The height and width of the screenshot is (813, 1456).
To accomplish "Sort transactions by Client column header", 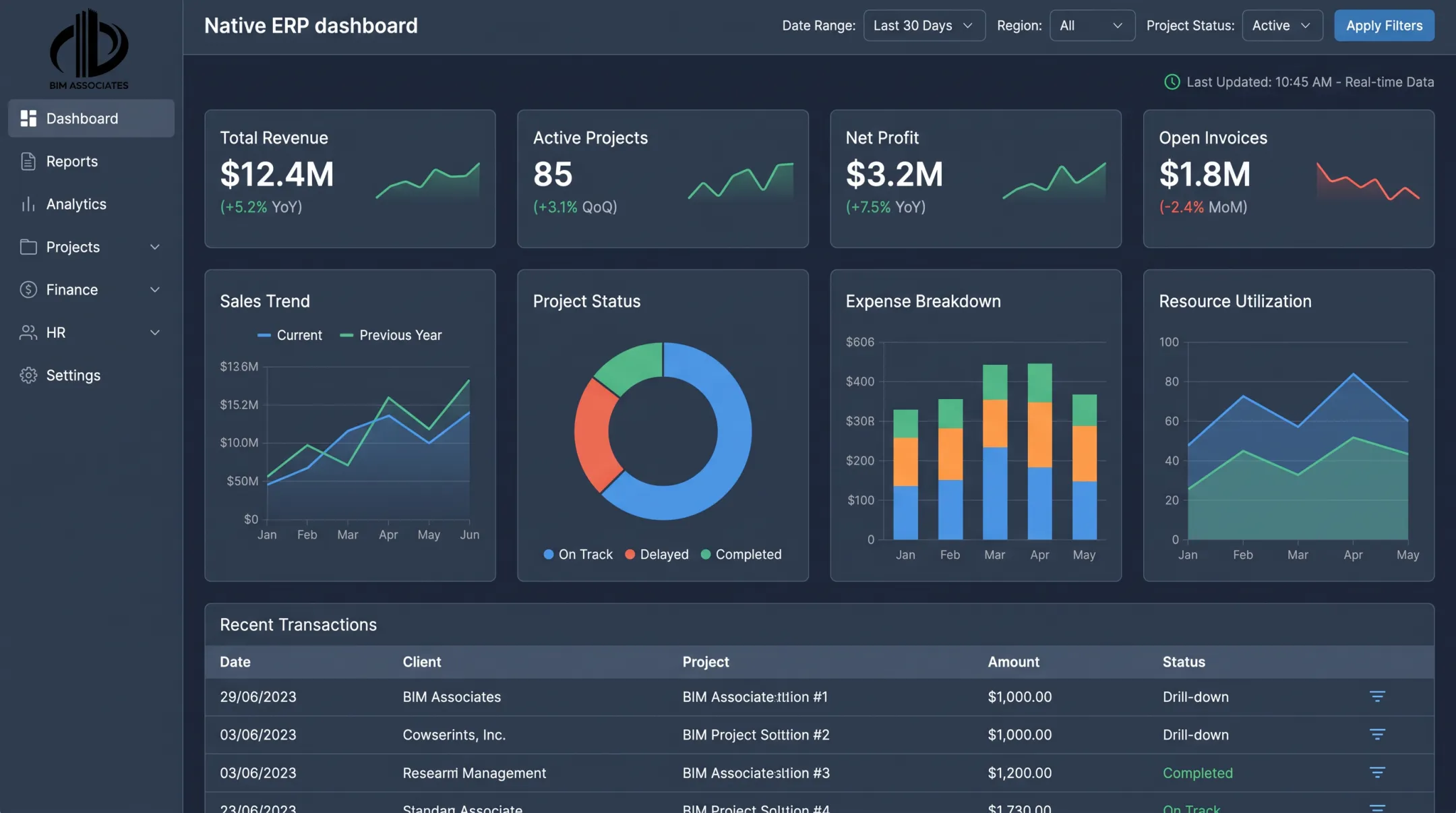I will tap(422, 662).
